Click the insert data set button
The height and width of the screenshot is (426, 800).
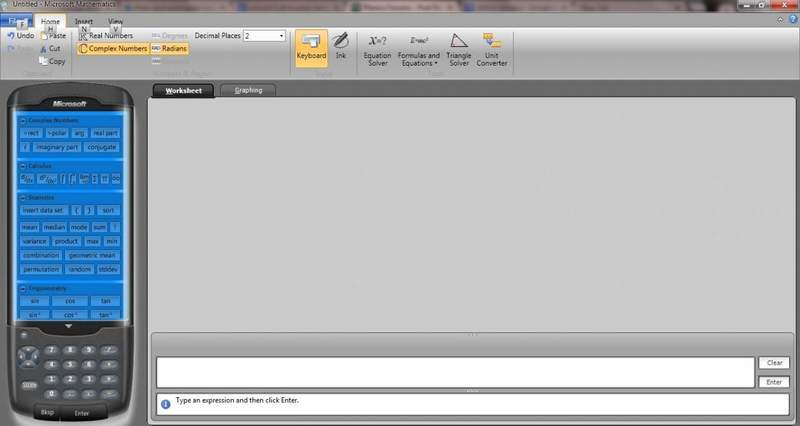click(x=43, y=210)
